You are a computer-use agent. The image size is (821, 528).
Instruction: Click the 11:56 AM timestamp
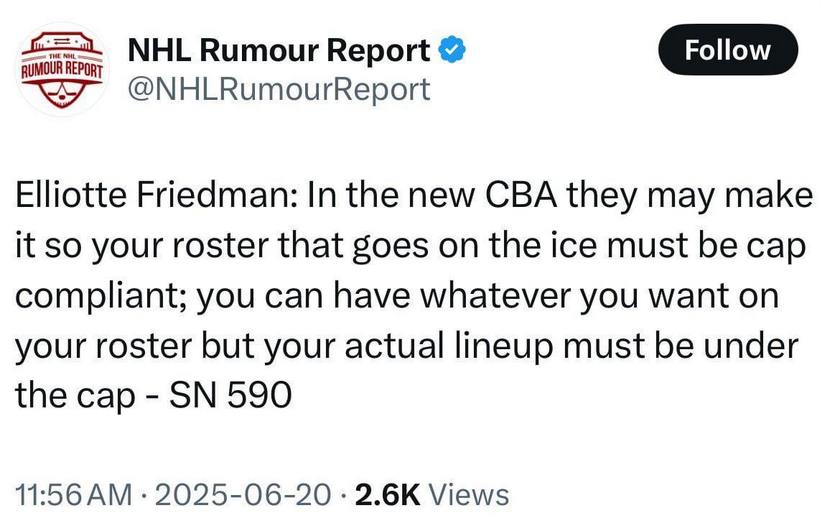point(74,494)
